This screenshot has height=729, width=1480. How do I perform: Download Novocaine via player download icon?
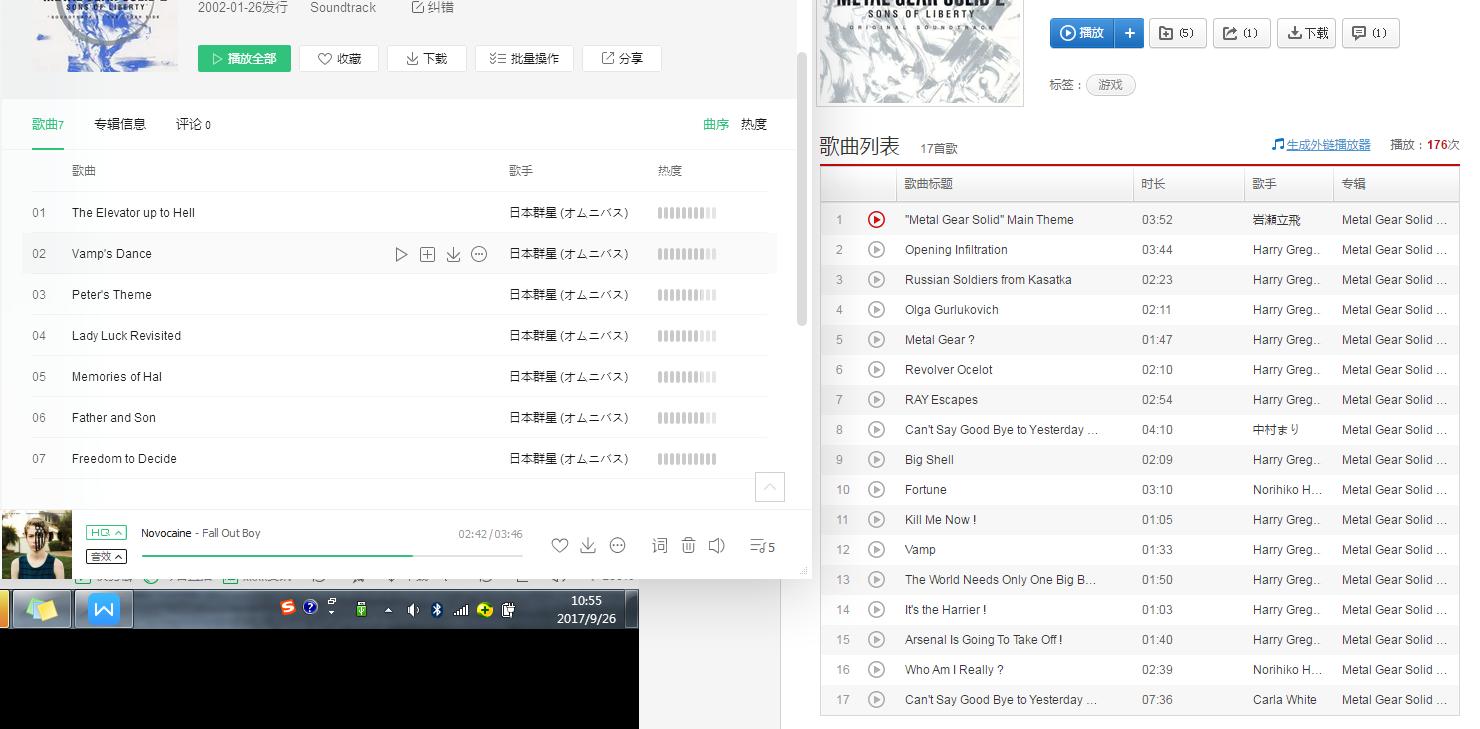588,545
